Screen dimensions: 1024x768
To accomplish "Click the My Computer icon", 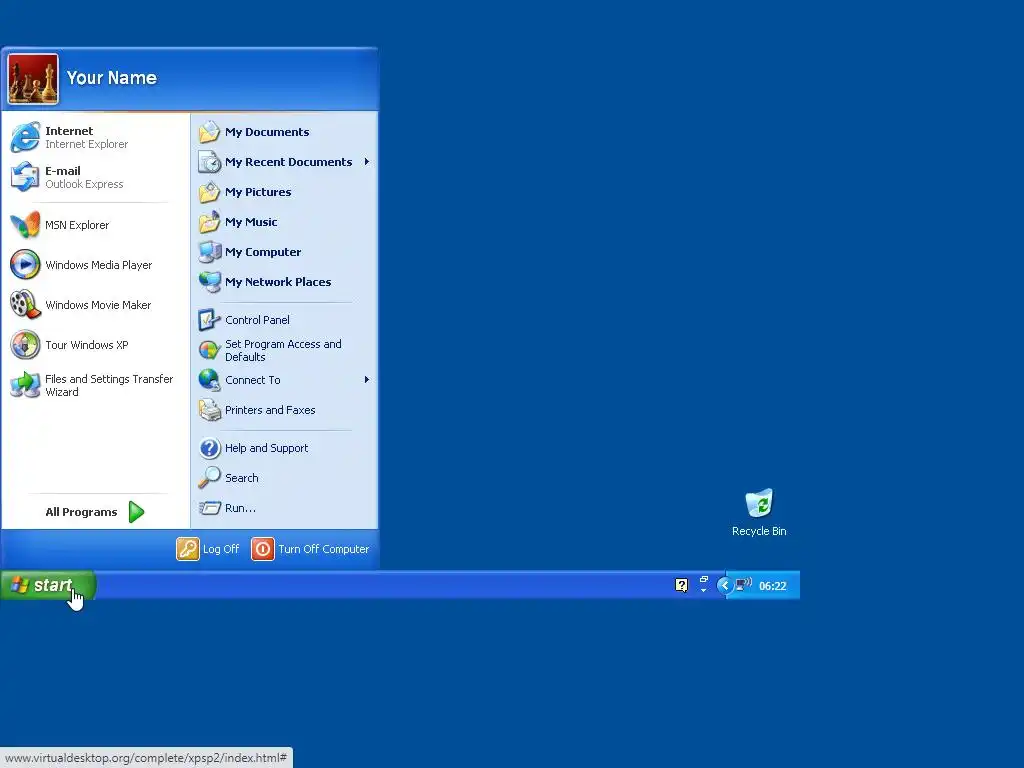I will click(x=210, y=252).
